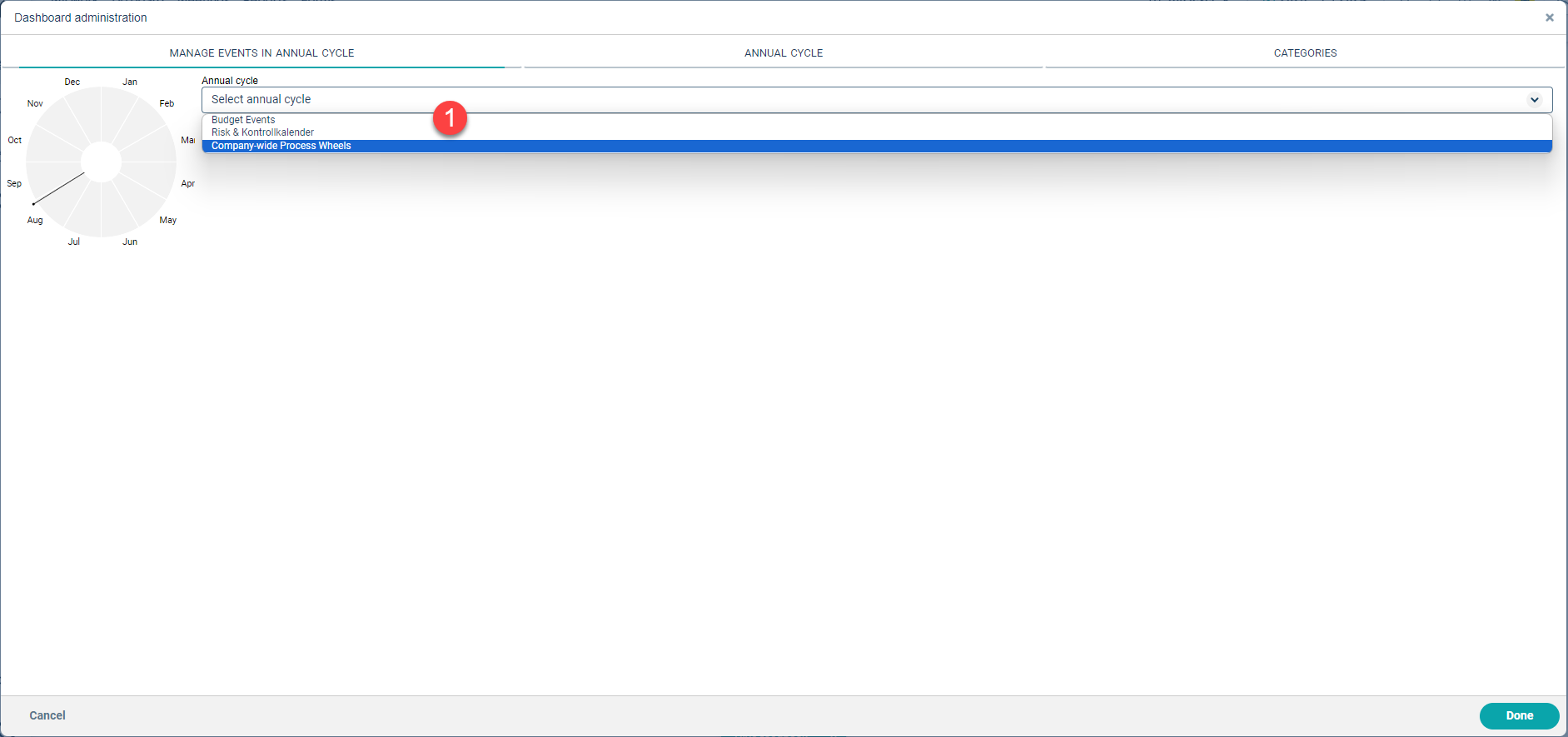The image size is (1568, 737).
Task: Go to the Categories tab
Action: [x=1305, y=52]
